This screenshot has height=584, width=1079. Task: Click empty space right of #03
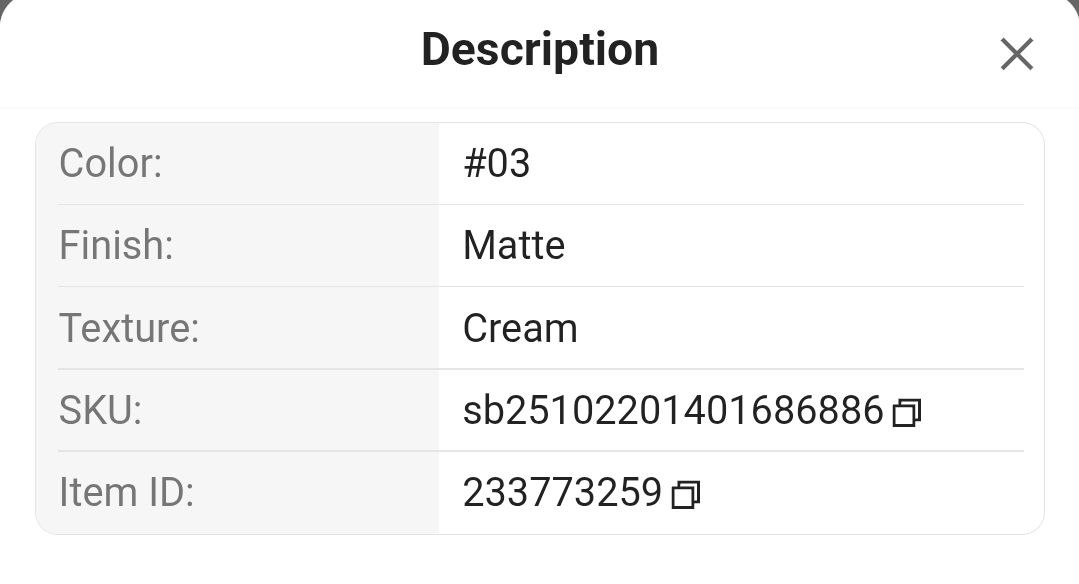pyautogui.click(x=780, y=163)
